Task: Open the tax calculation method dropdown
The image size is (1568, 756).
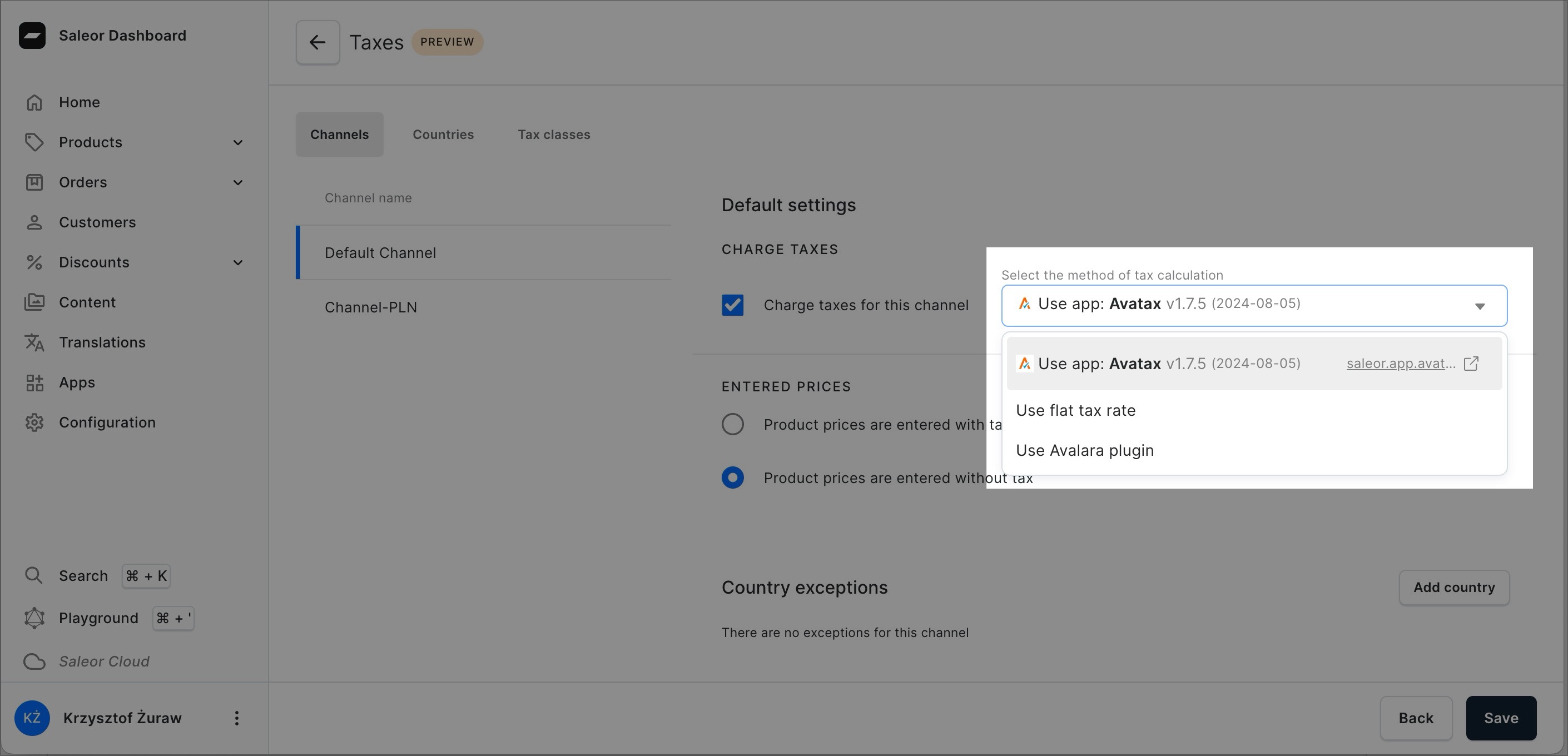Action: coord(1480,306)
